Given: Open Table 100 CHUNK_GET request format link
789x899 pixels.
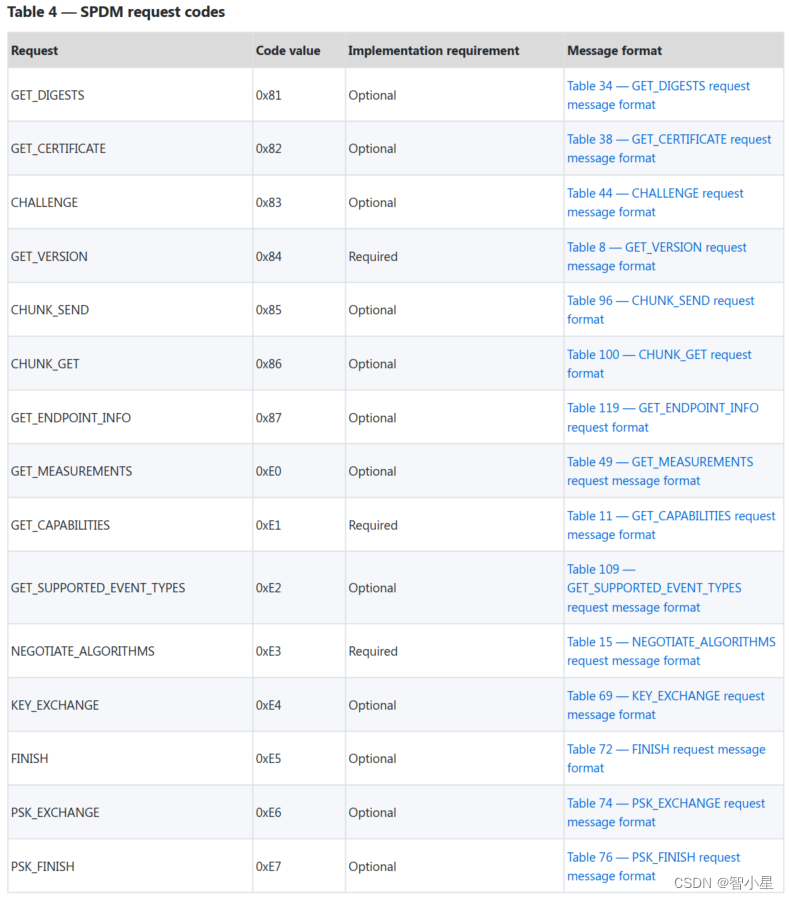Looking at the screenshot, I should pos(659,363).
